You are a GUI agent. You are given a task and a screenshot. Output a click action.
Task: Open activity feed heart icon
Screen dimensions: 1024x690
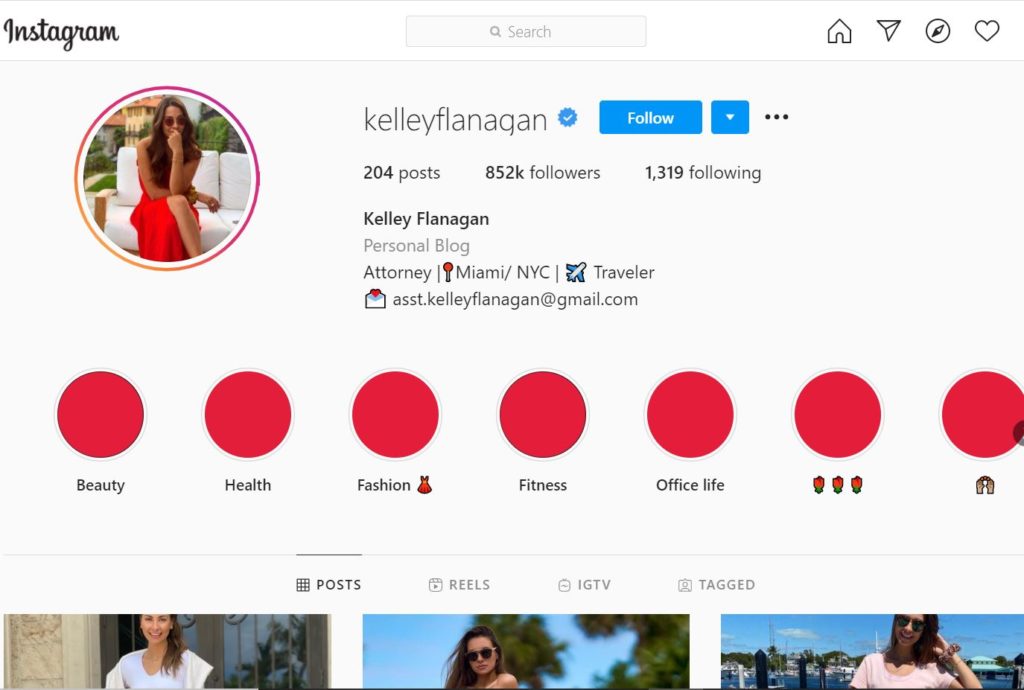point(987,31)
